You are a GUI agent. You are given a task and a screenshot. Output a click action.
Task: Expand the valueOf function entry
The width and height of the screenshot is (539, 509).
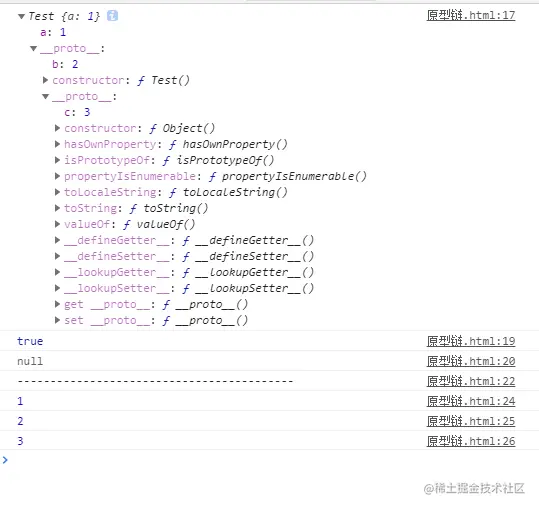[57, 224]
